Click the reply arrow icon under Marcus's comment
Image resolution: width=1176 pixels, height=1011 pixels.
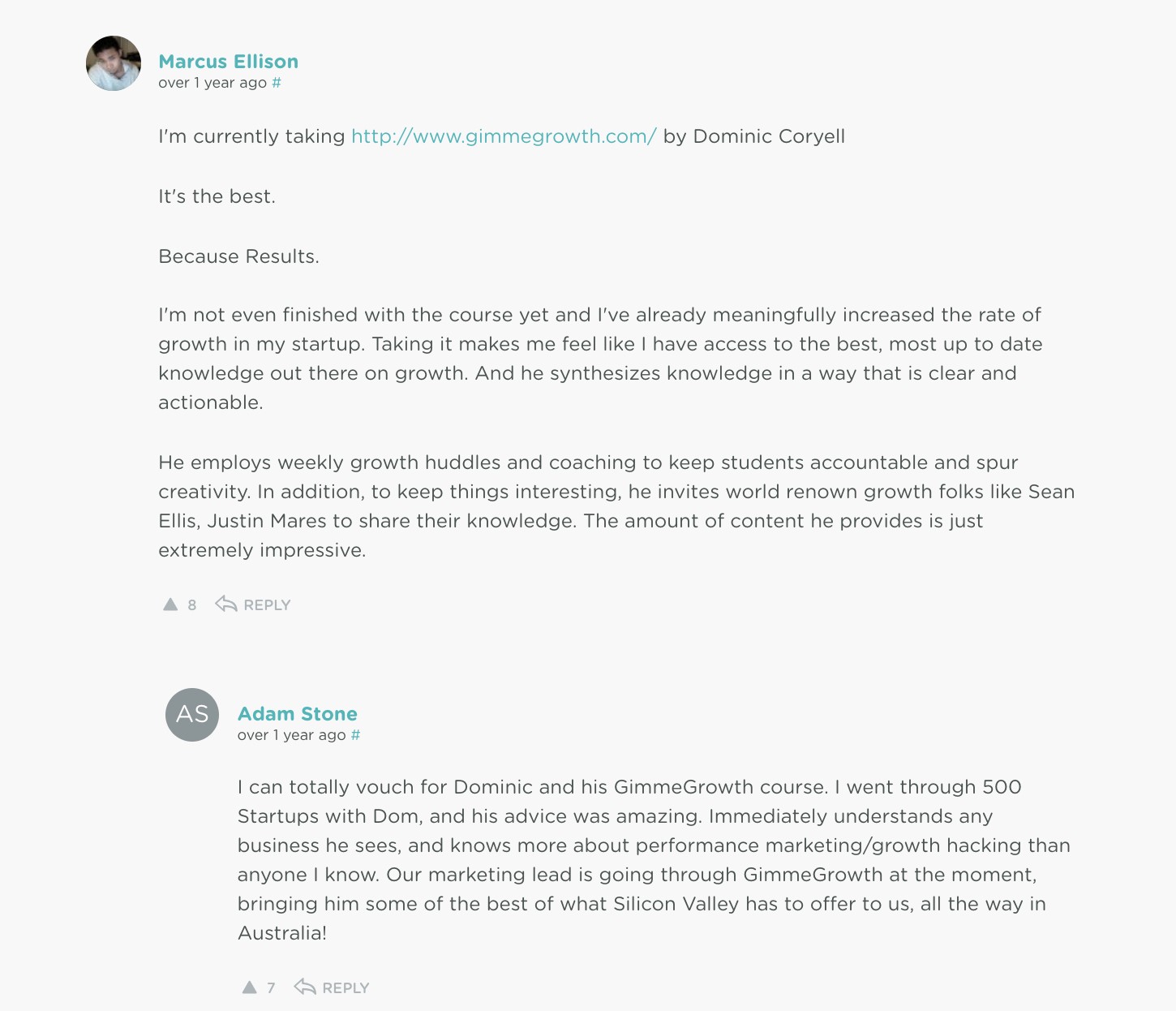(226, 604)
